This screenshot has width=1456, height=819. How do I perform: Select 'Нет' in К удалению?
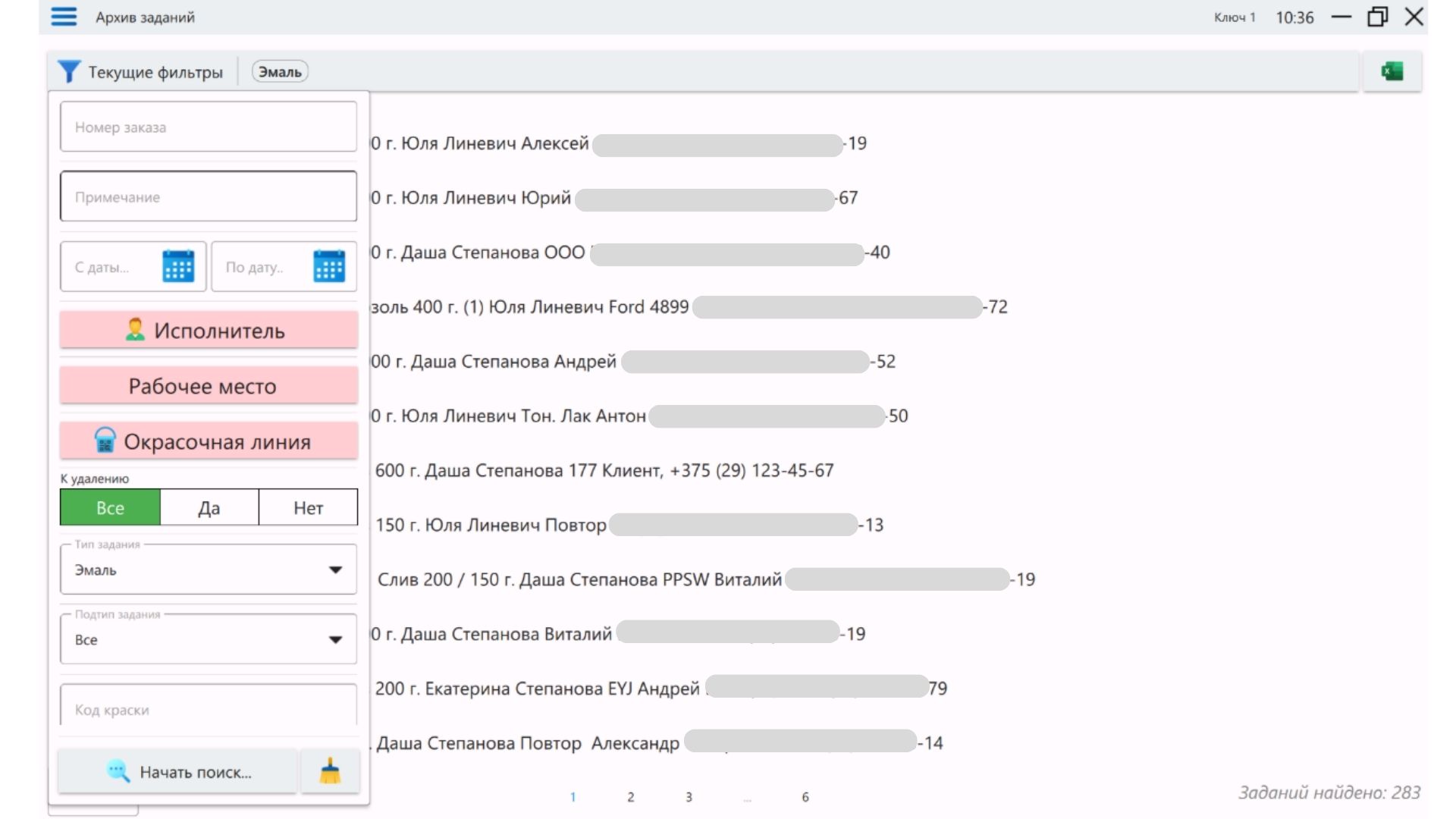(308, 508)
